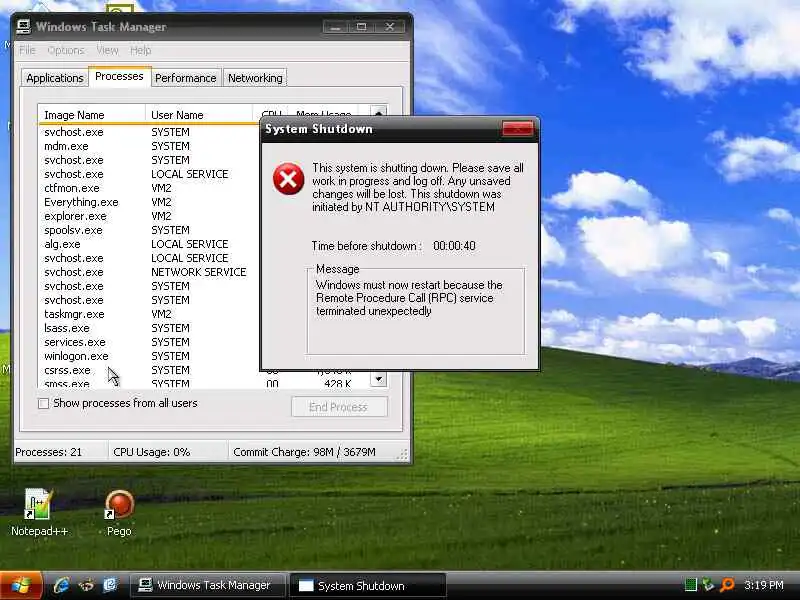The image size is (800, 600).
Task: Close the Windows Task Manager window
Action: (390, 27)
